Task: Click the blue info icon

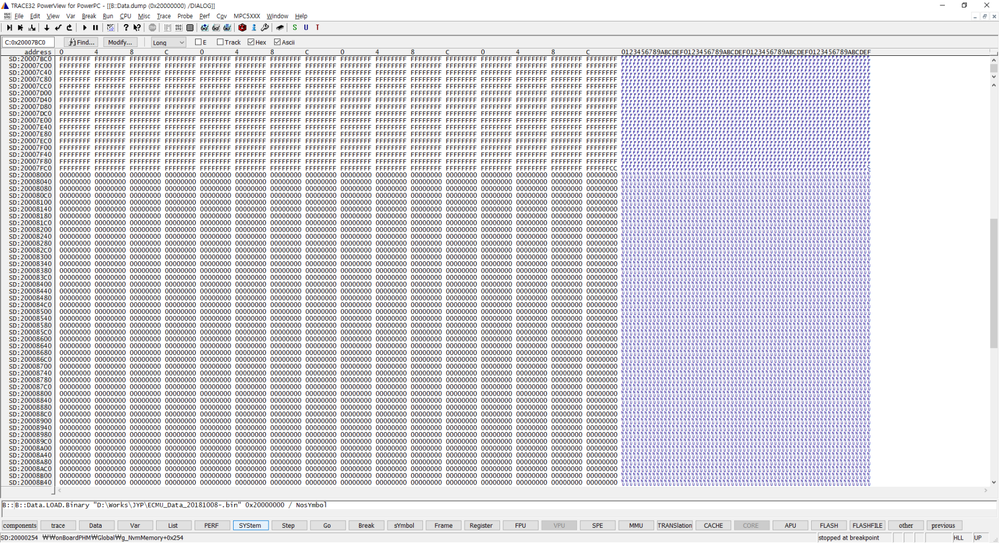Action: [x=254, y=27]
